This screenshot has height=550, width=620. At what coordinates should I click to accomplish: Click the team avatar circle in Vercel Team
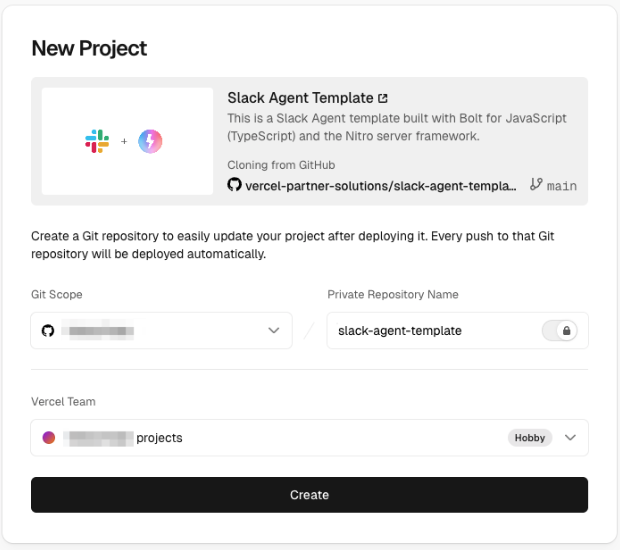[x=48, y=437]
